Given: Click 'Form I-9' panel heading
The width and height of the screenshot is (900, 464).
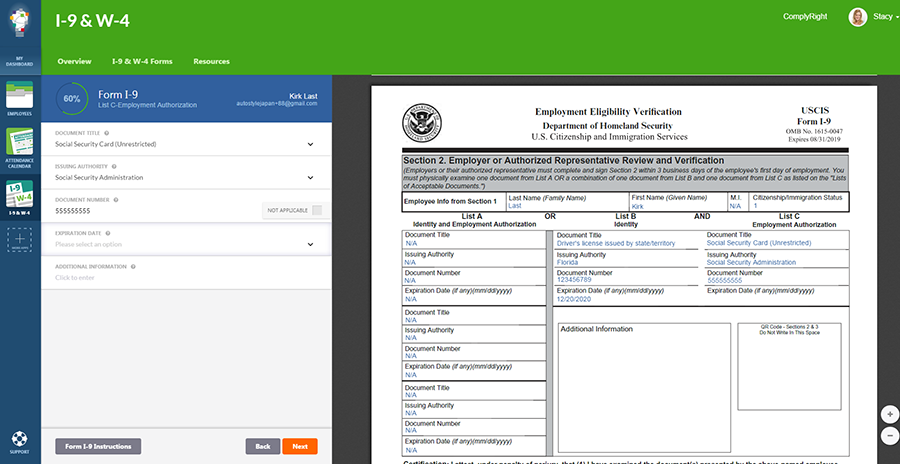Looking at the screenshot, I should [118, 95].
